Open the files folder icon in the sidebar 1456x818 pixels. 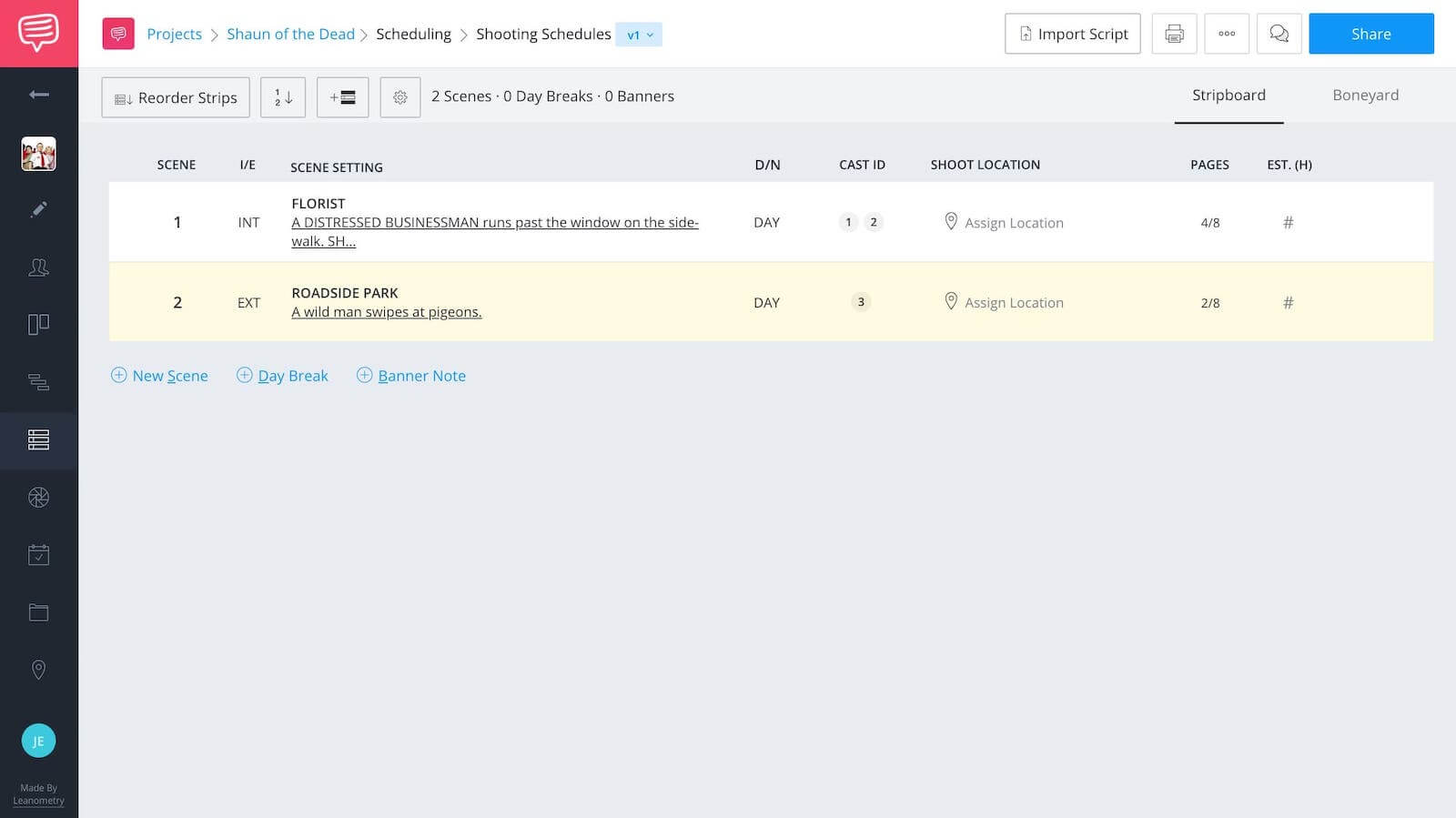(38, 612)
